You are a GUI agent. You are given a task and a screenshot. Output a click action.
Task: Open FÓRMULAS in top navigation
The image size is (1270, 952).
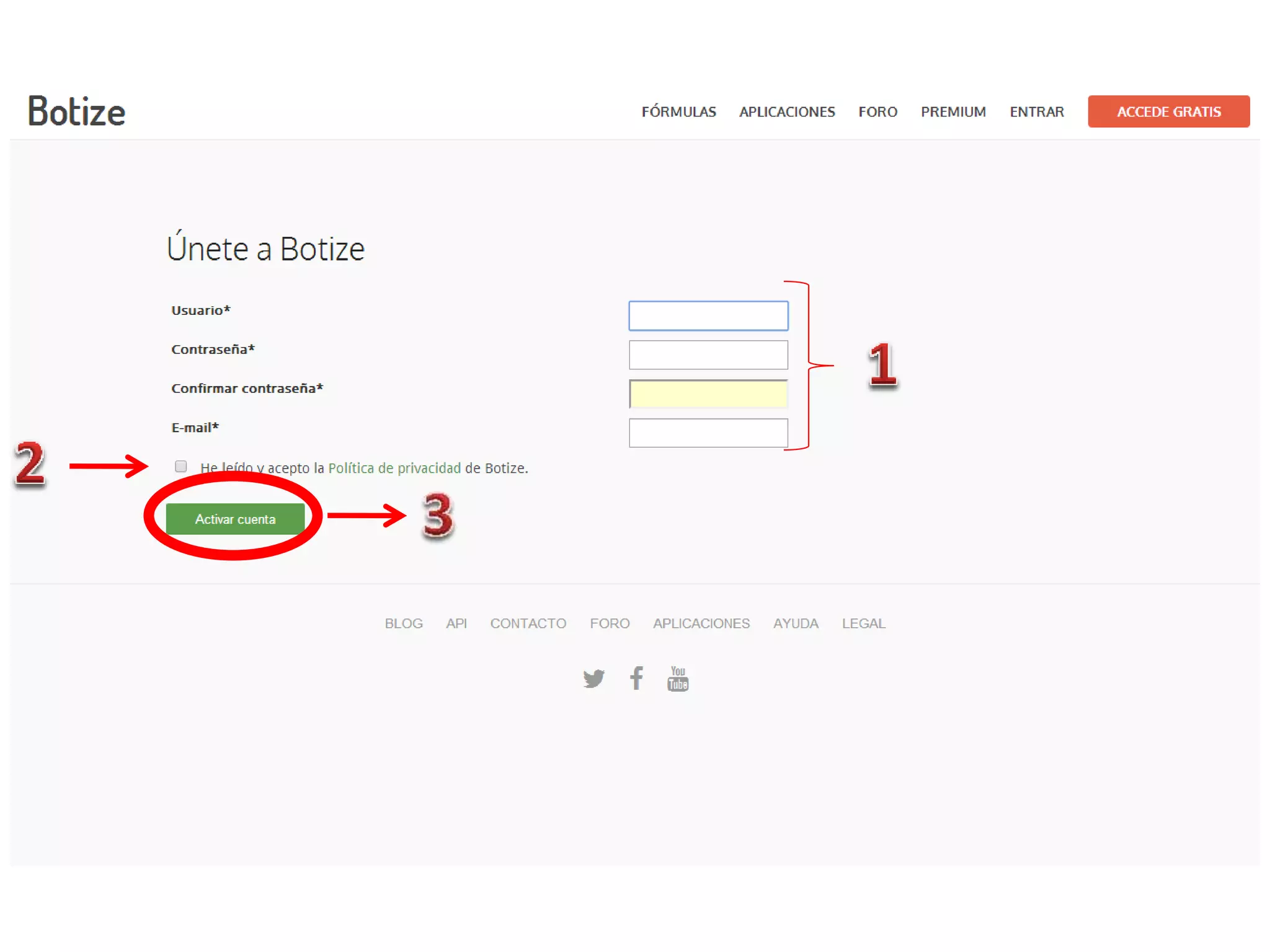click(x=678, y=112)
